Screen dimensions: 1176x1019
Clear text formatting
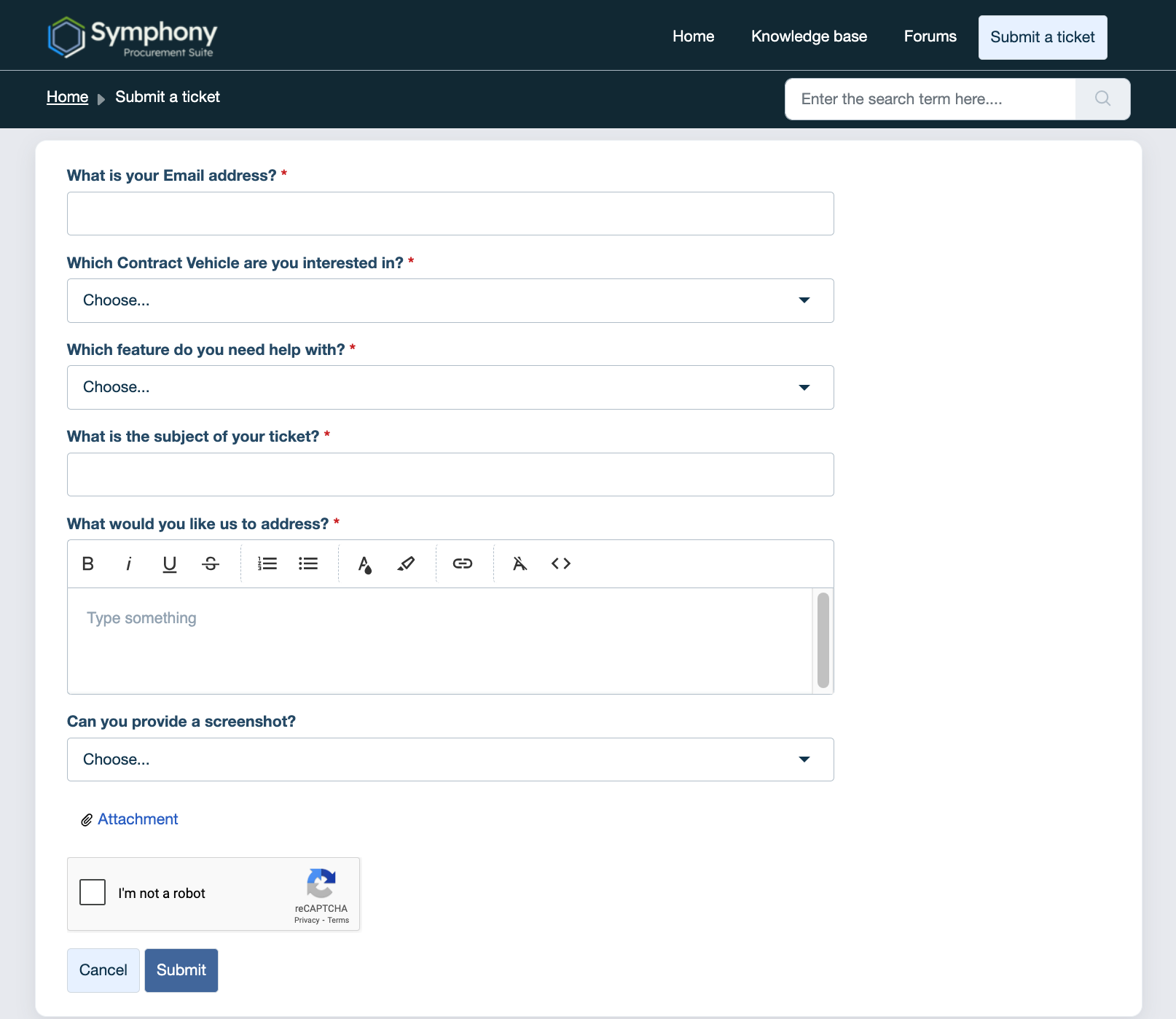click(520, 563)
